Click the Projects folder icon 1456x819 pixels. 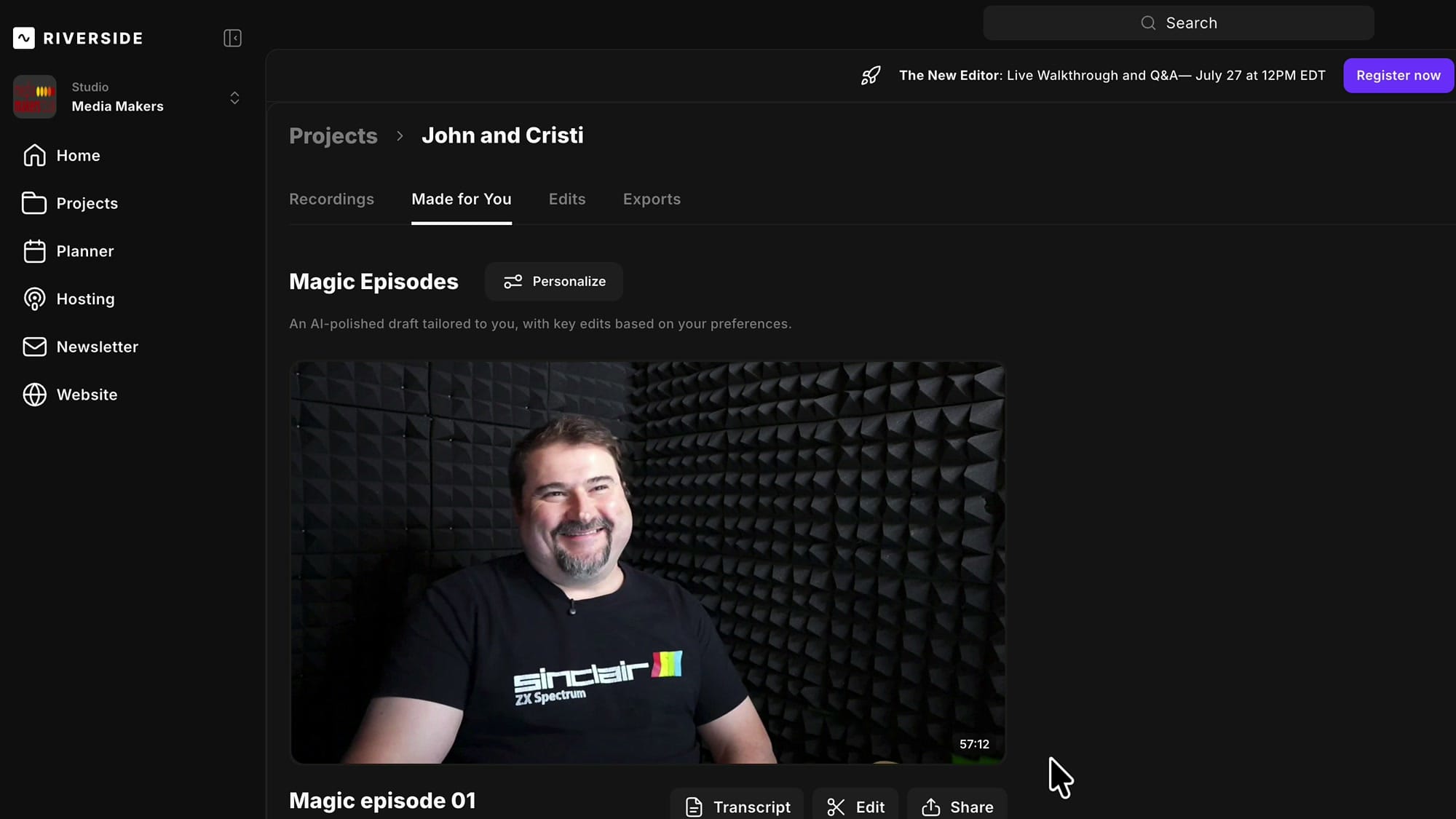coord(34,203)
